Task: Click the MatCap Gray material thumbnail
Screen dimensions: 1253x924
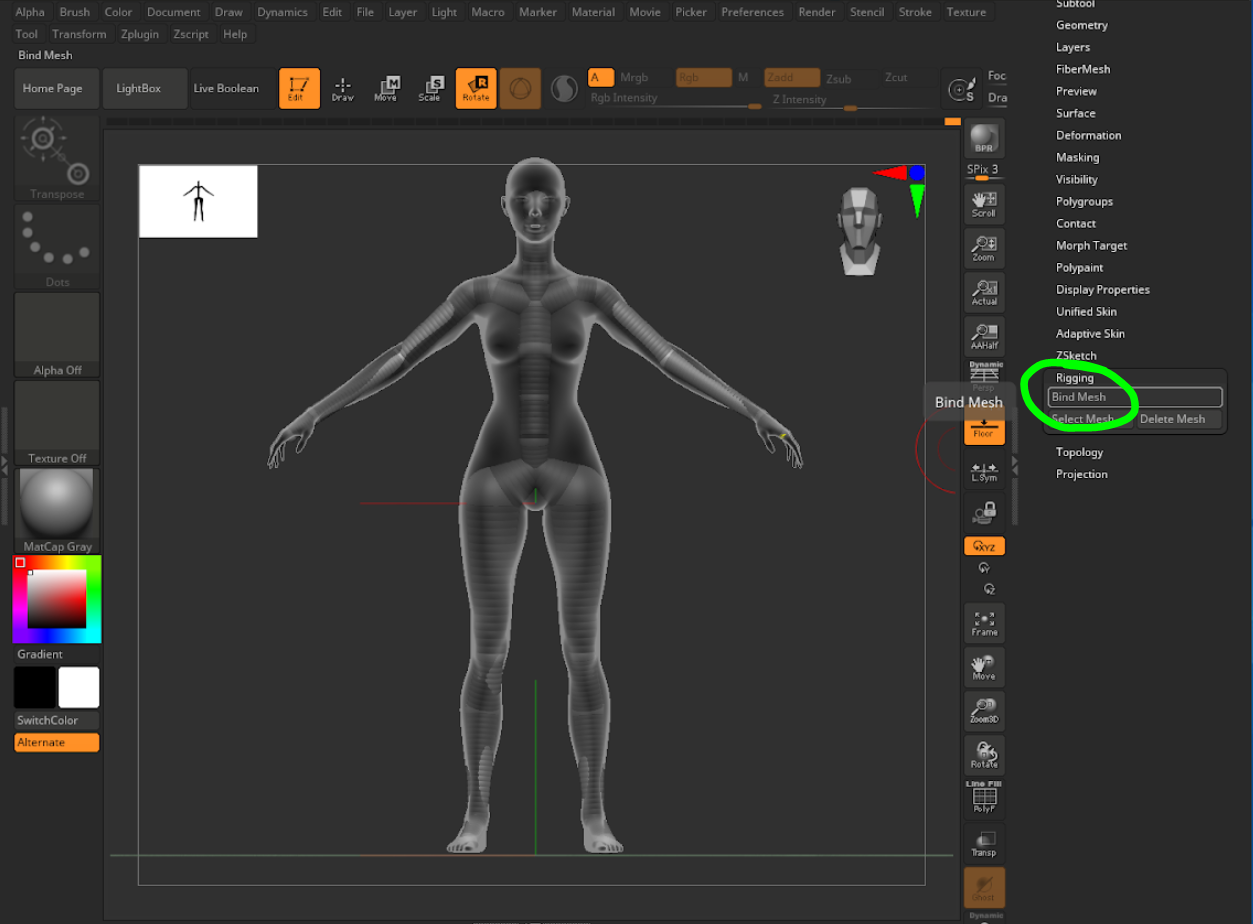Action: (x=57, y=505)
